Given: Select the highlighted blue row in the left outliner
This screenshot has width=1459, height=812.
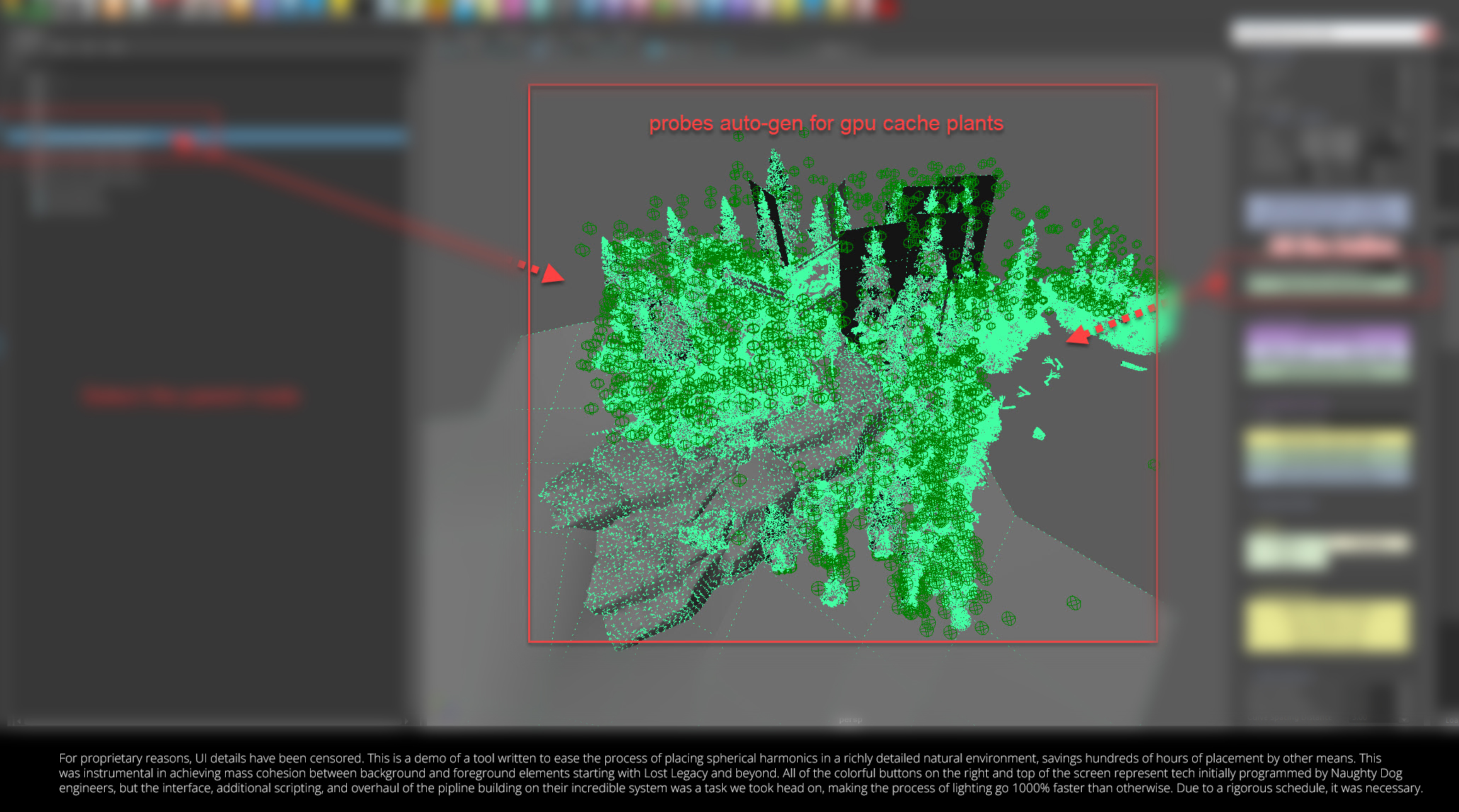Looking at the screenshot, I should [205, 137].
